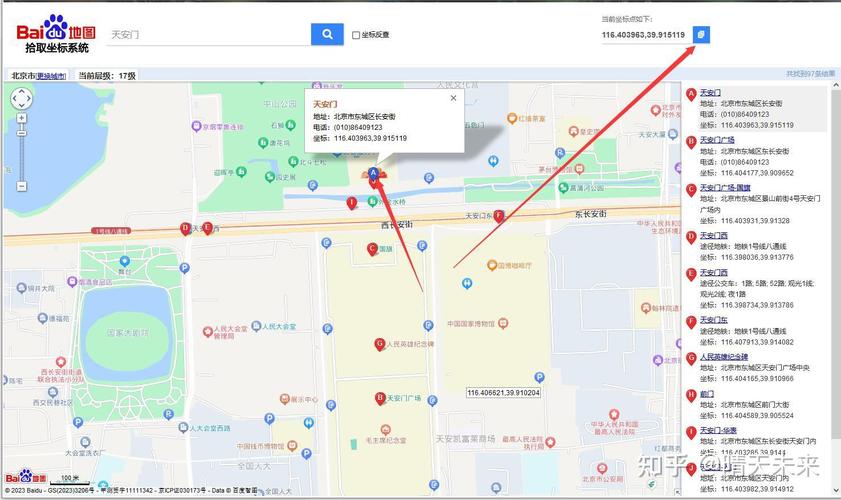This screenshot has width=841, height=500.
Task: Click the 菖蒲河公园 green park icon
Action: pyautogui.click(x=563, y=188)
